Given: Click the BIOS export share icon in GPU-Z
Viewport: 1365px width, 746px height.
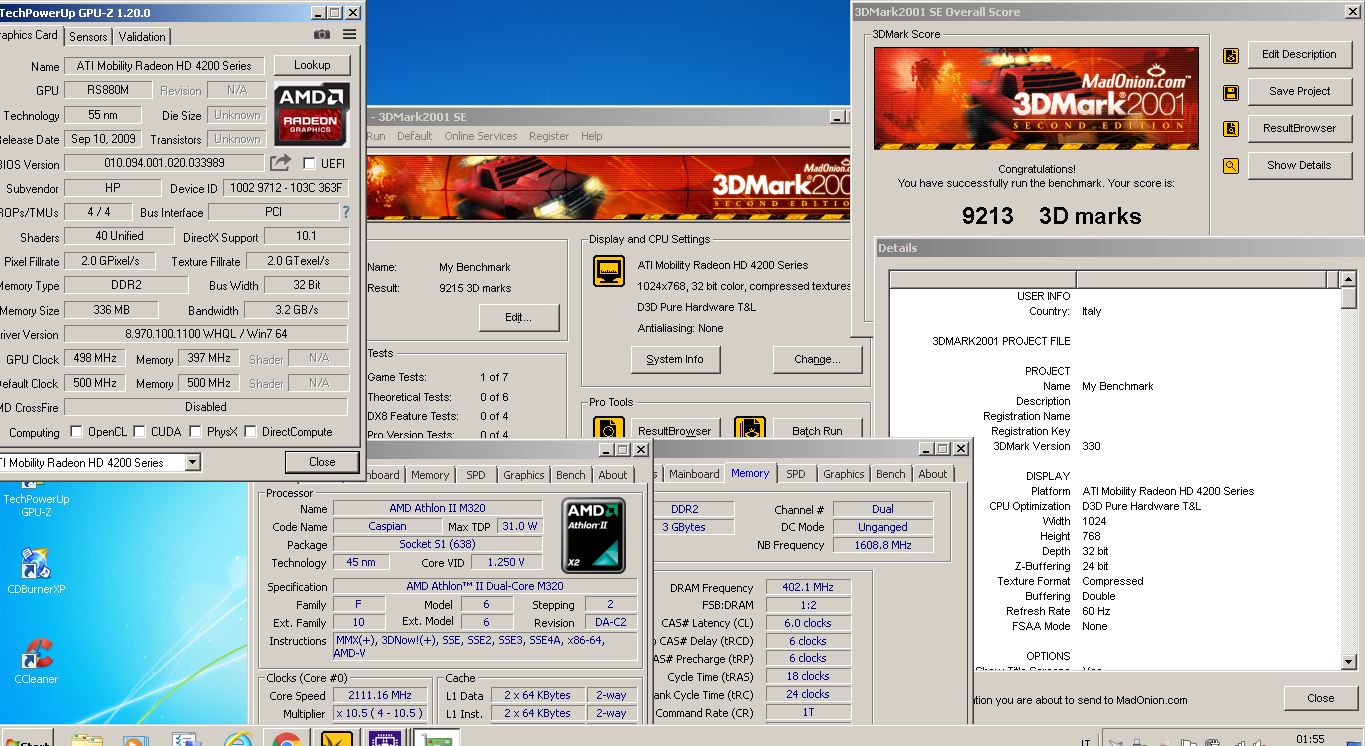Looking at the screenshot, I should 280,162.
